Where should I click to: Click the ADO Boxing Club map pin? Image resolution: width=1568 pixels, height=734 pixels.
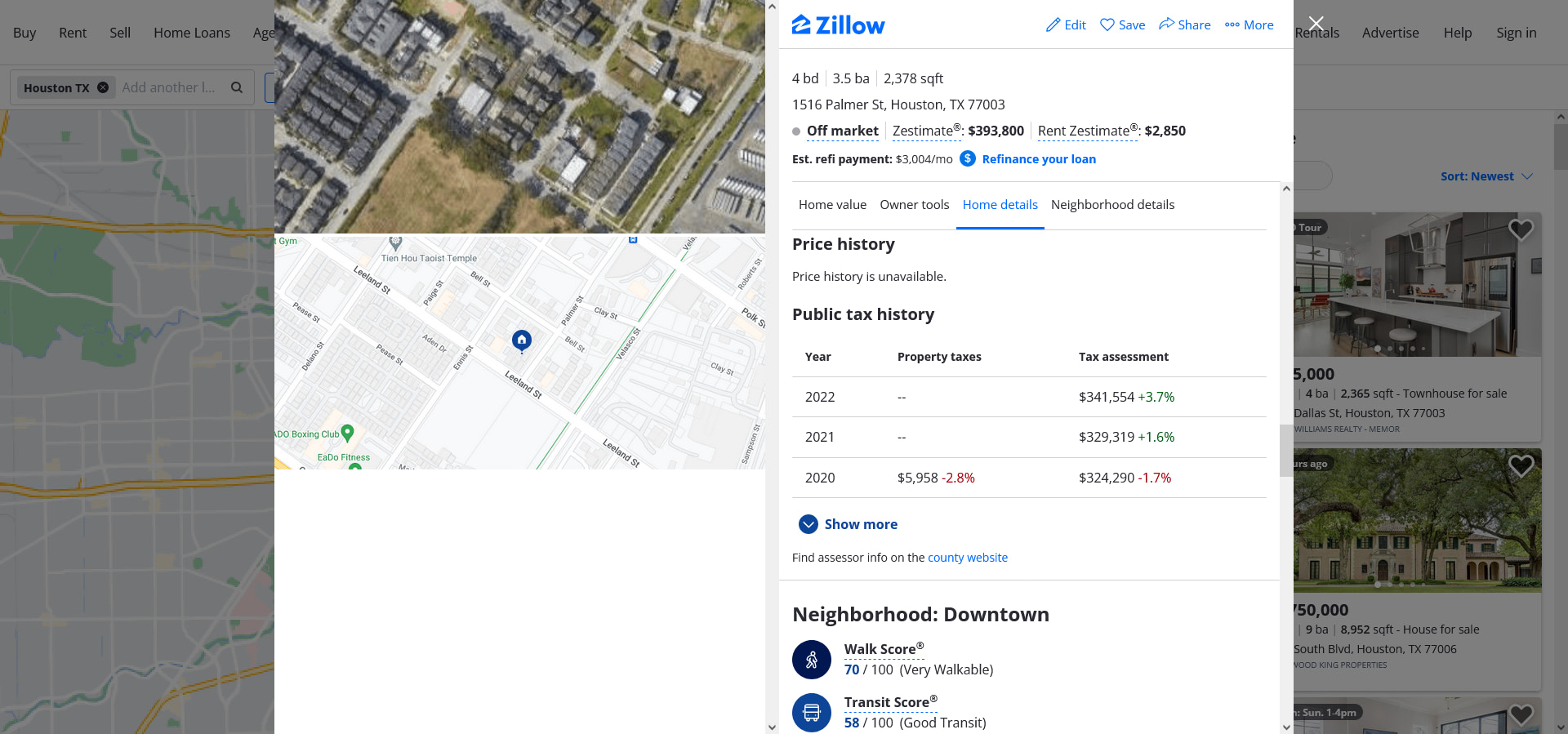tap(347, 433)
